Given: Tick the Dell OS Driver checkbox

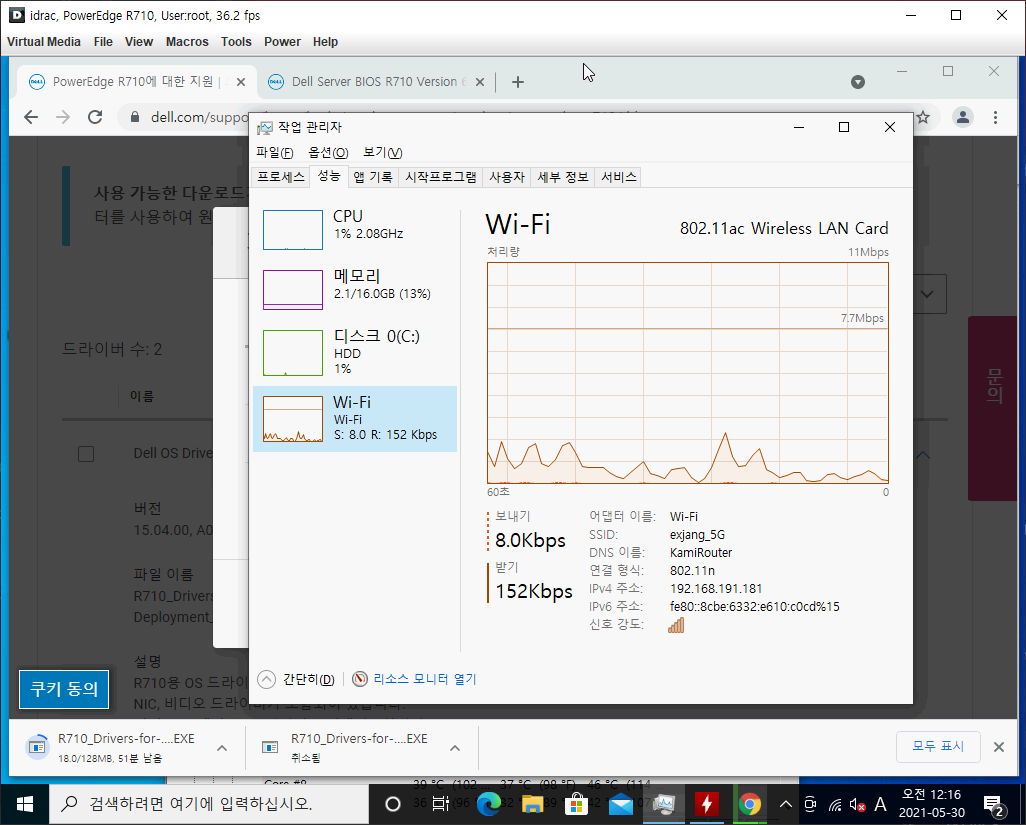Looking at the screenshot, I should pos(86,454).
